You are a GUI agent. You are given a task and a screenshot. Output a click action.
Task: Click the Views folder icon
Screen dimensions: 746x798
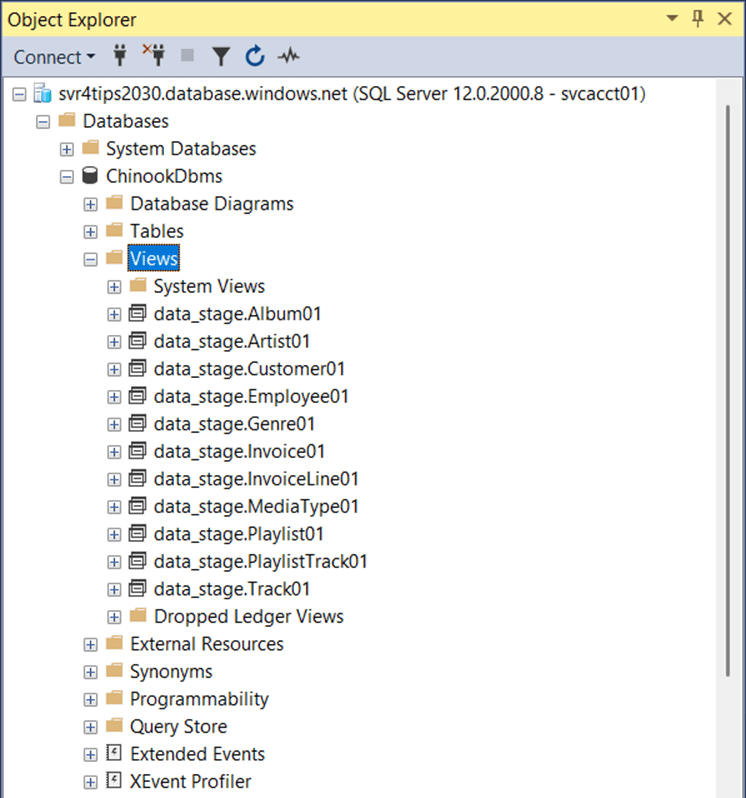point(114,257)
